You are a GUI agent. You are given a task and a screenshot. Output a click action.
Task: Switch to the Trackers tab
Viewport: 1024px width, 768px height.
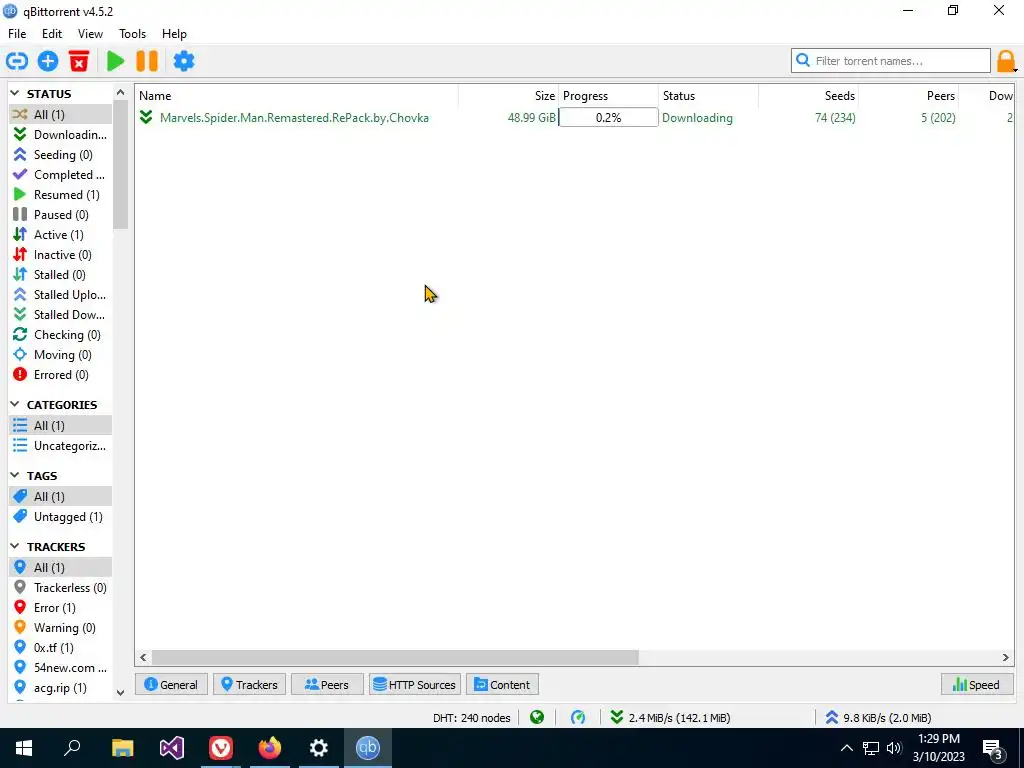(x=249, y=685)
